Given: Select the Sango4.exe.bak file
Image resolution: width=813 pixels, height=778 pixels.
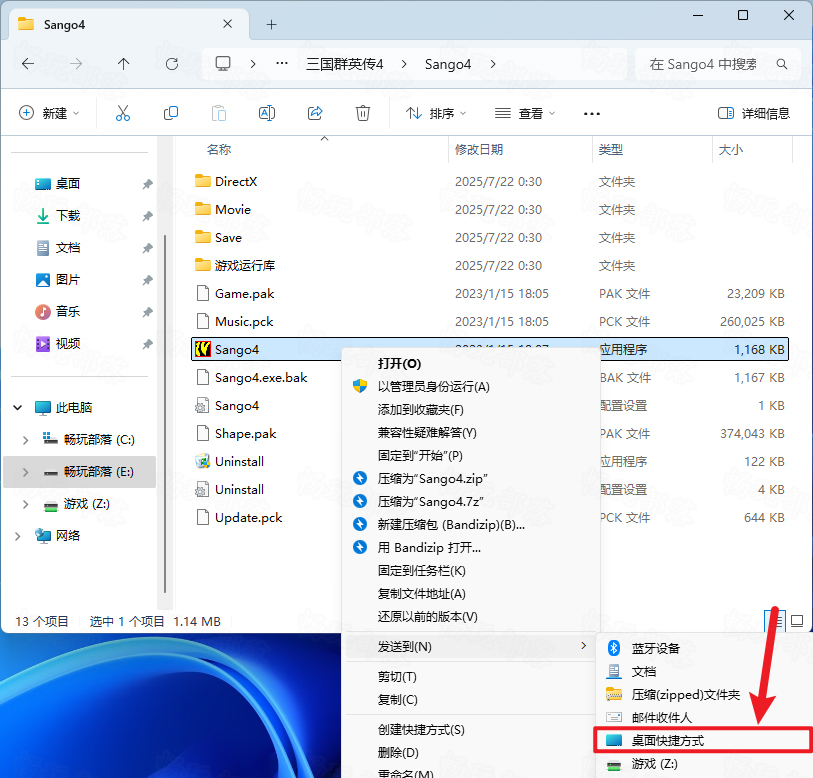Looking at the screenshot, I should pyautogui.click(x=261, y=378).
